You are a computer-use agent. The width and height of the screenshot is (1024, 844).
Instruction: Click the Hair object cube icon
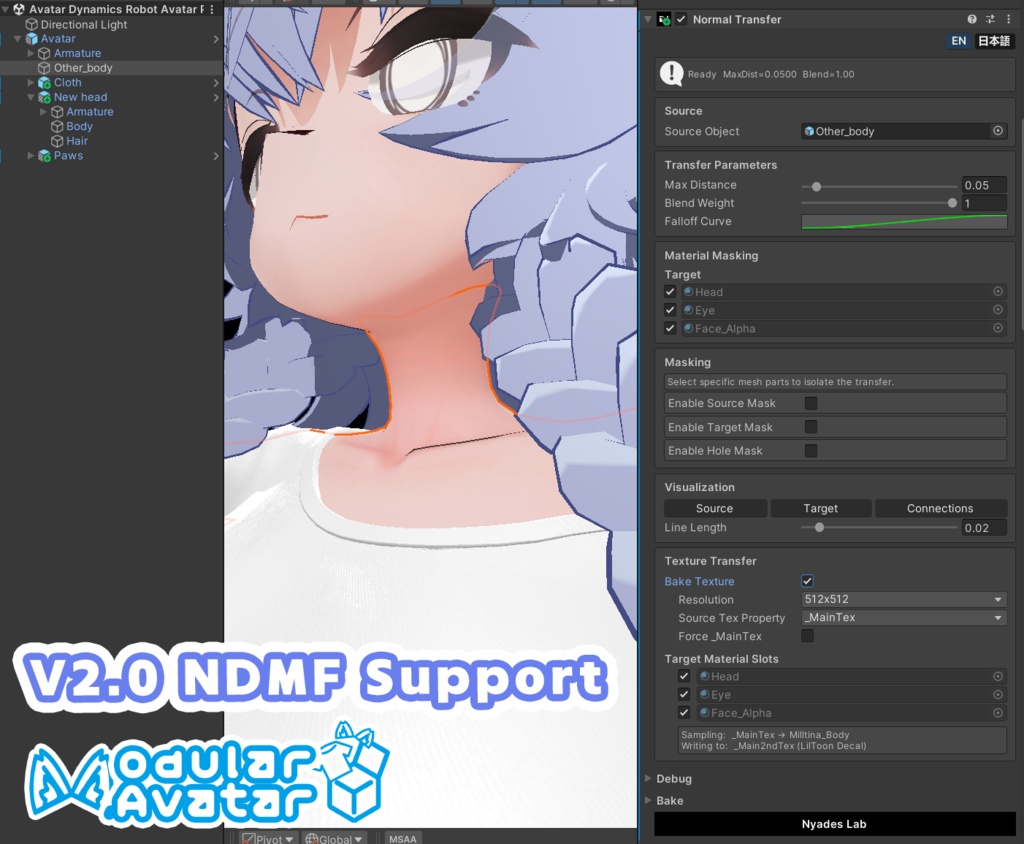coord(57,141)
